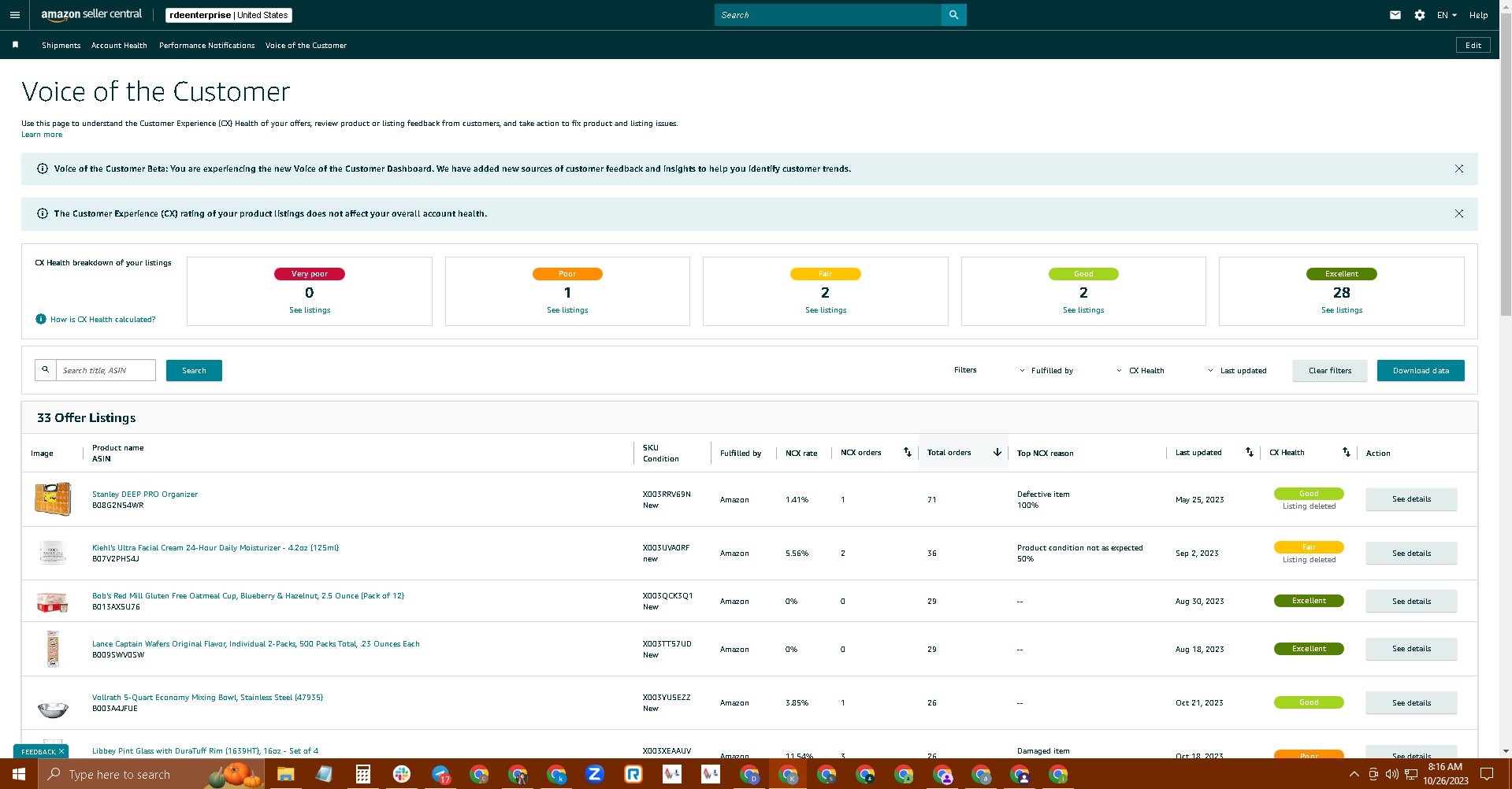See details for Vollrath Mixing Bowl

1411,702
